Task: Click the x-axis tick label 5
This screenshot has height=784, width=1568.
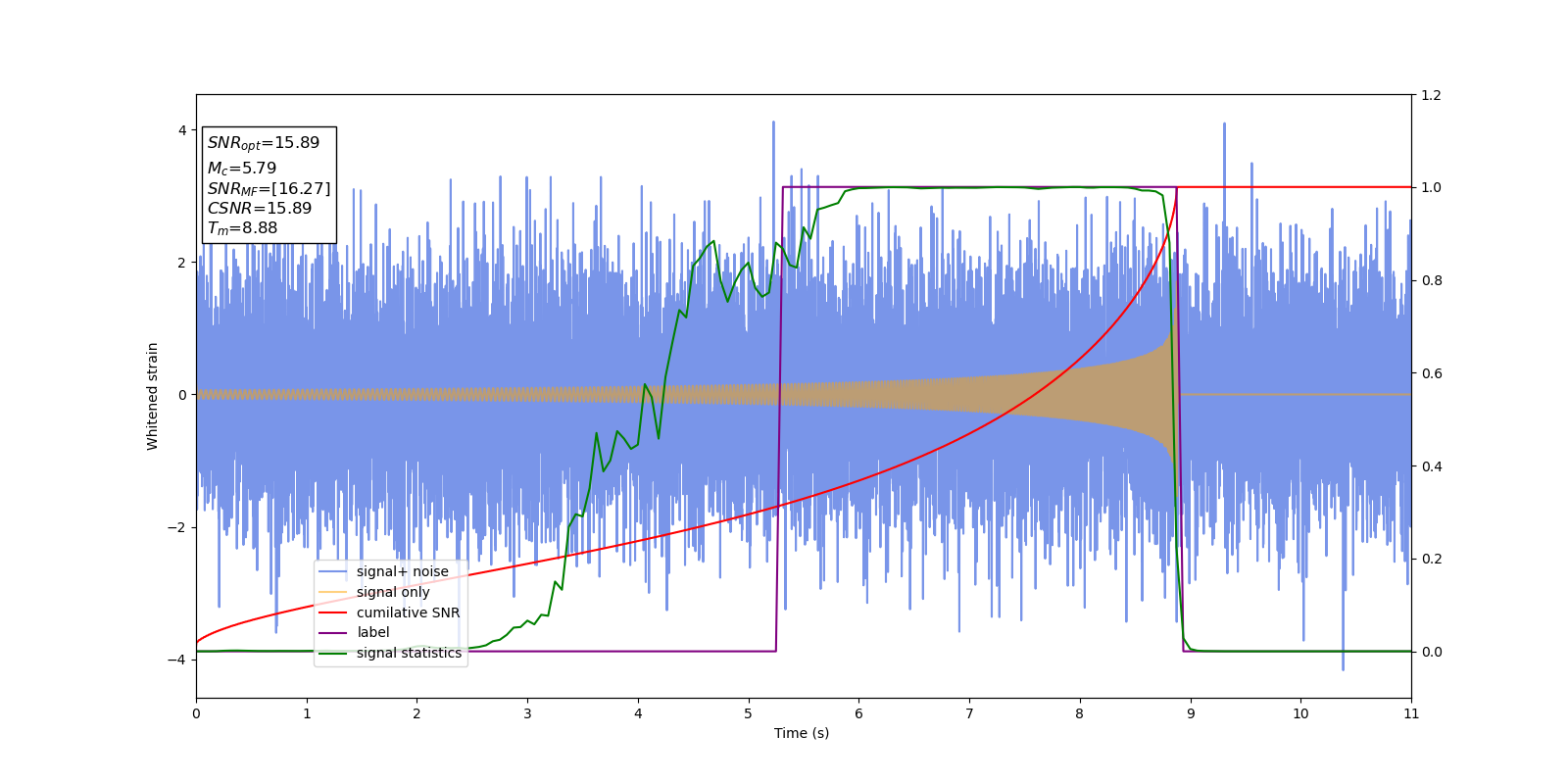Action: tap(749, 713)
